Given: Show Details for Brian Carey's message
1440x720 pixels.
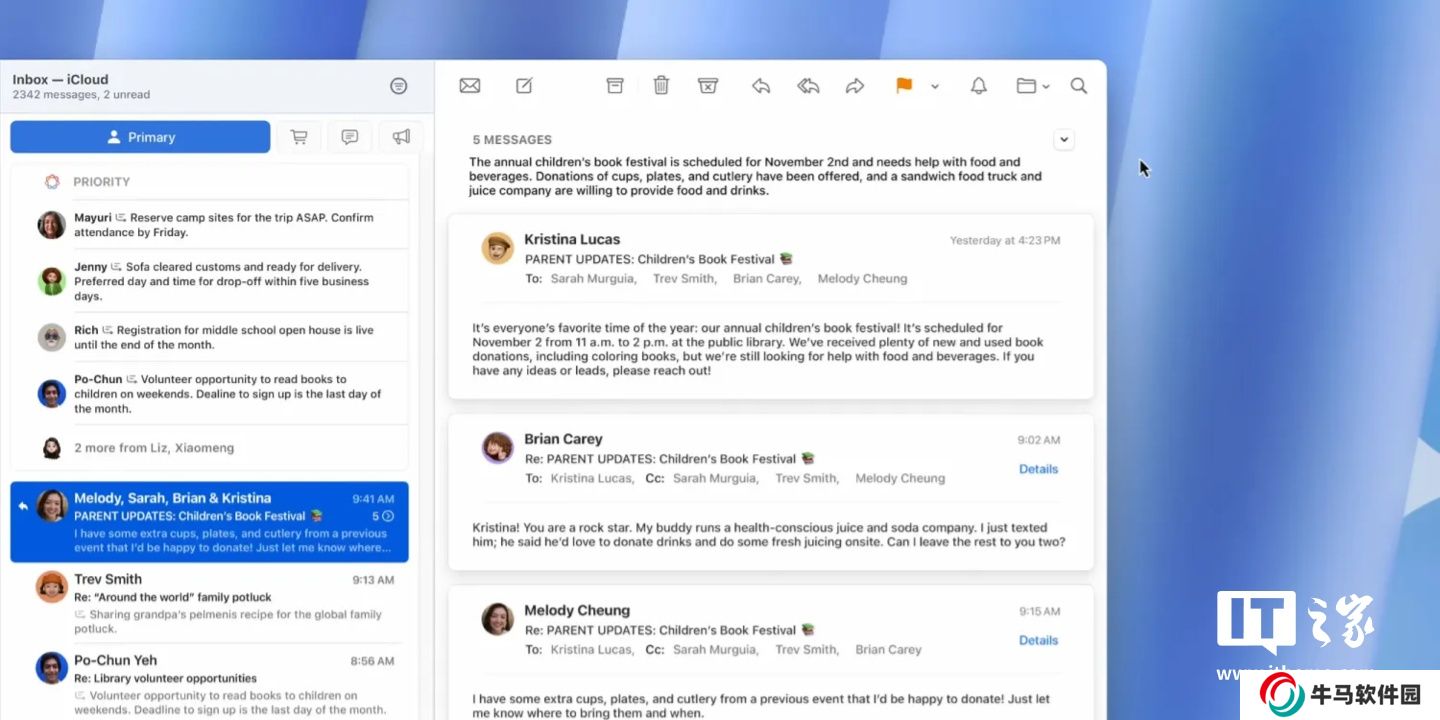Looking at the screenshot, I should click(1038, 469).
